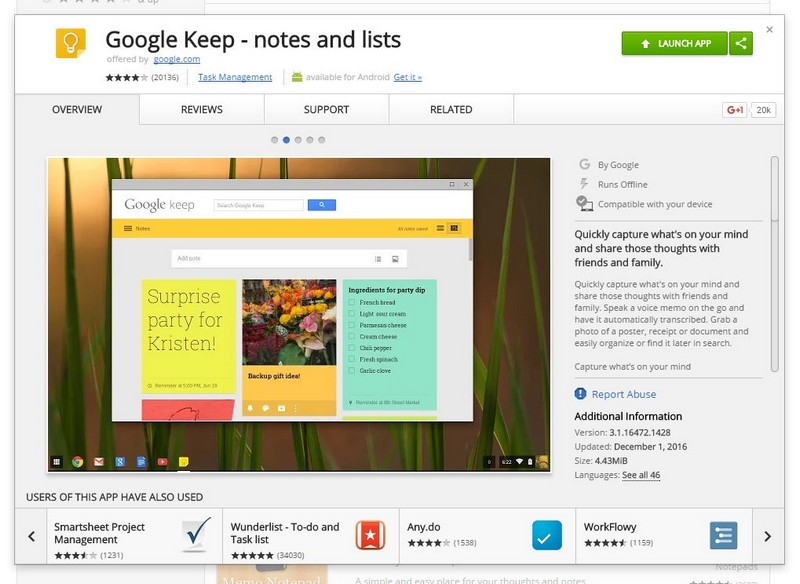Image resolution: width=800 pixels, height=584 pixels.
Task: Click the YouTube icon in the shelf
Action: click(x=162, y=462)
